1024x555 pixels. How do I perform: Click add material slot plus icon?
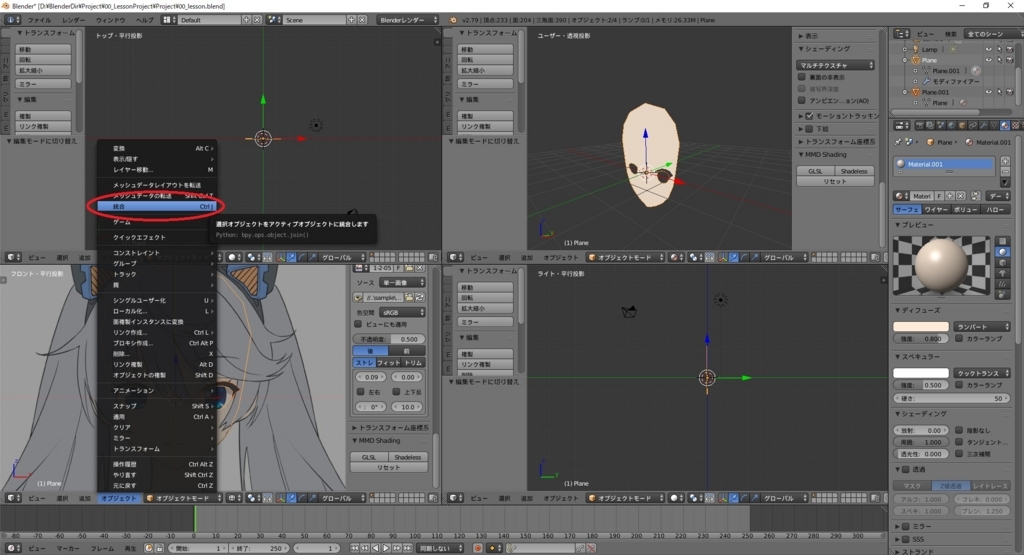[1005, 161]
